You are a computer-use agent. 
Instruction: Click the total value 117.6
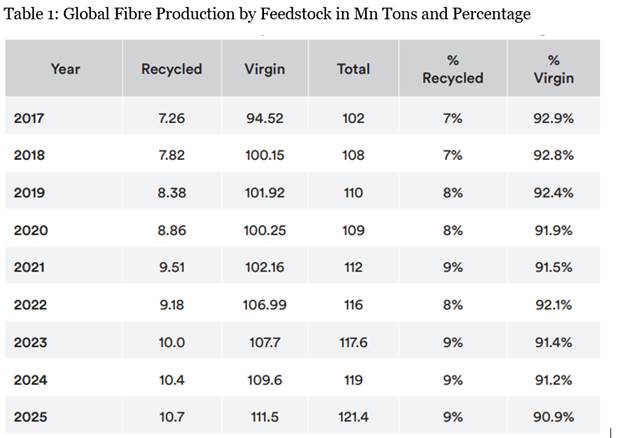(353, 343)
